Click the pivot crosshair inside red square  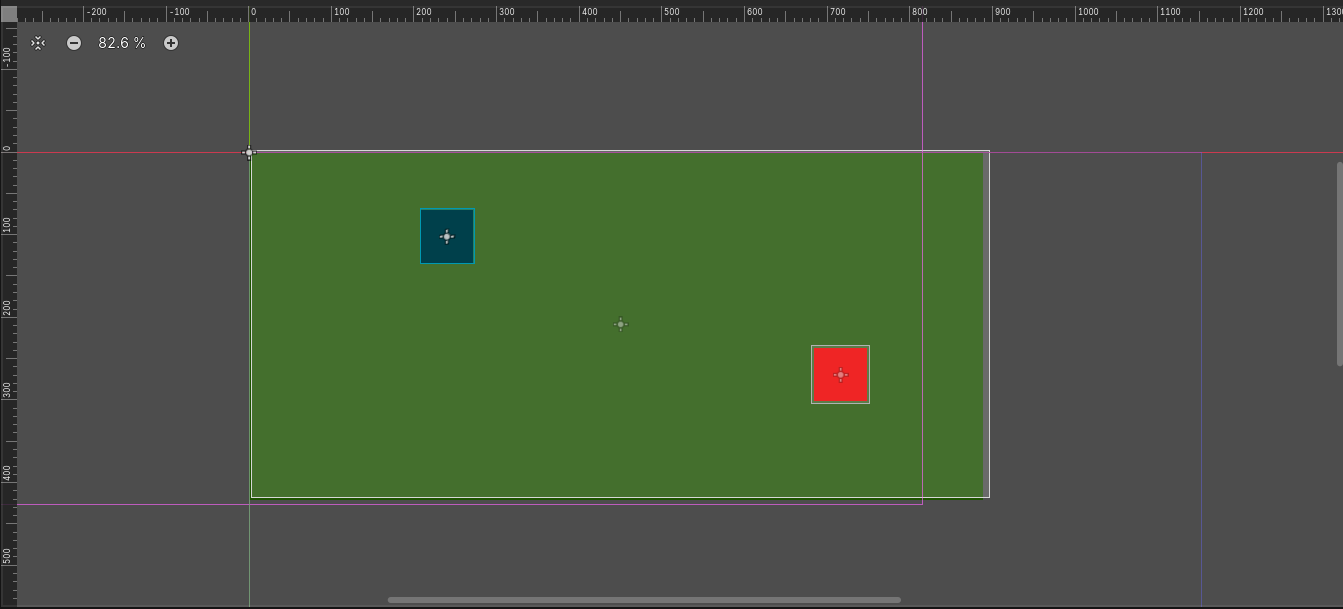[840, 375]
